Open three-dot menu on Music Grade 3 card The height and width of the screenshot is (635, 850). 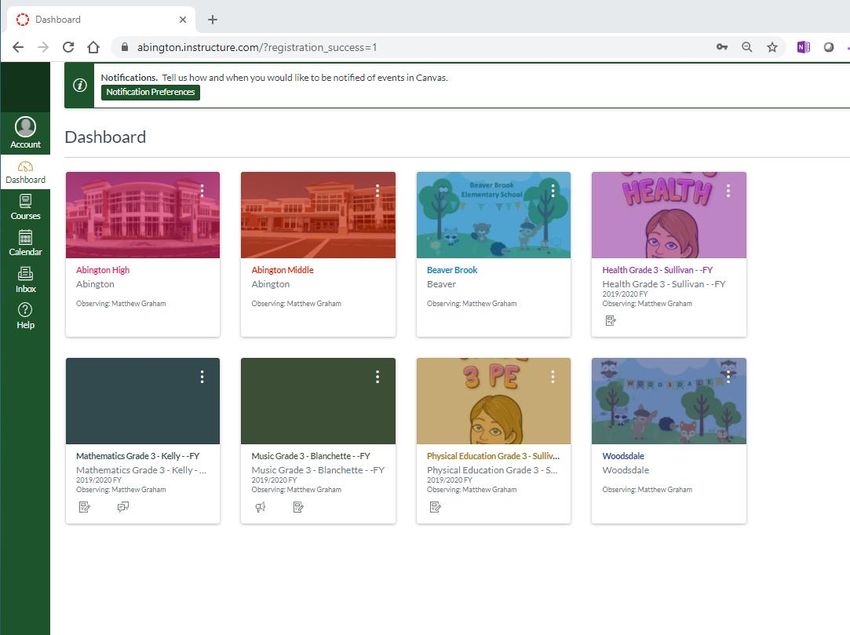tap(377, 377)
